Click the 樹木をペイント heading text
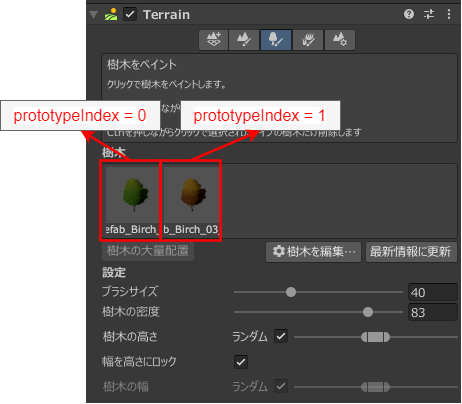Image resolution: width=462 pixels, height=404 pixels. coord(142,65)
